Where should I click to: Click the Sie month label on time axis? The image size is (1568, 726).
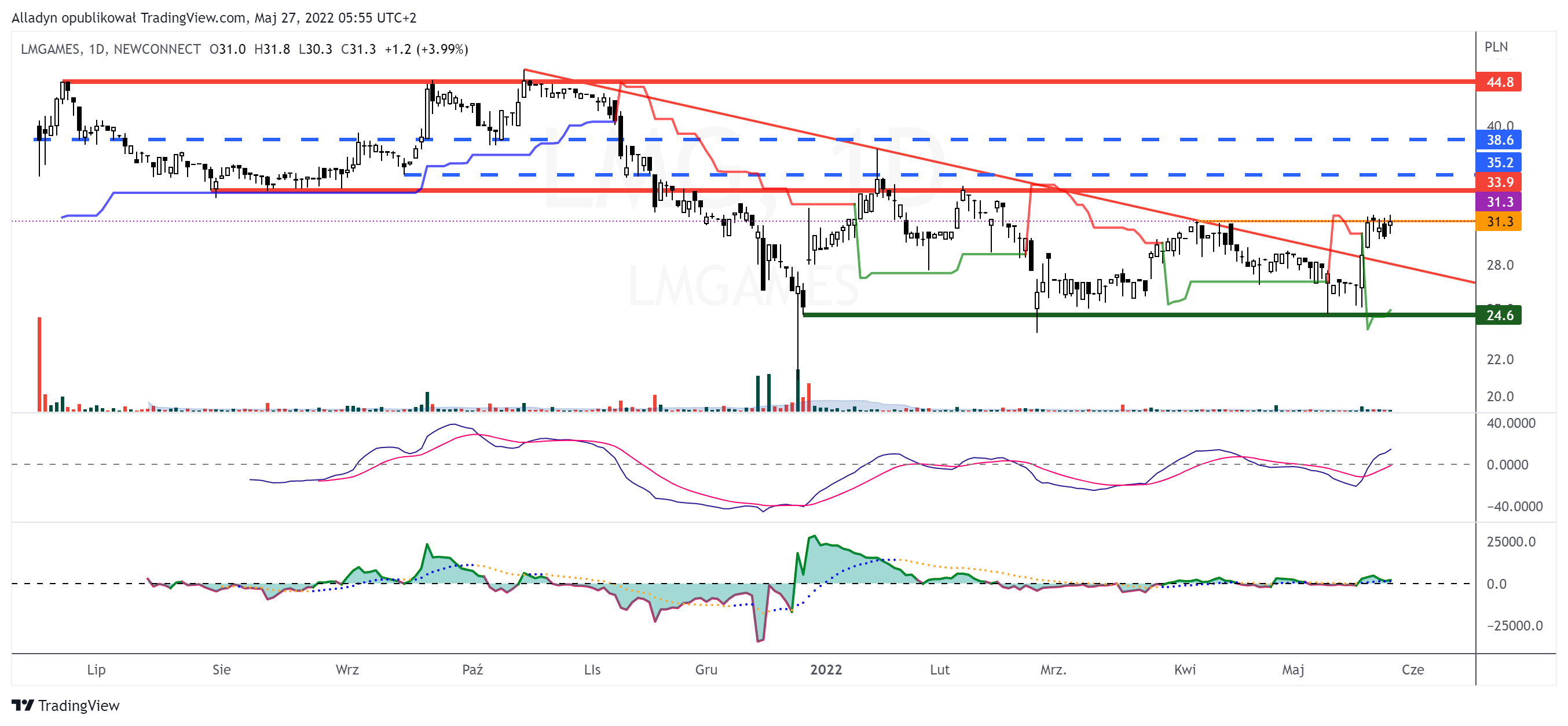[x=222, y=669]
